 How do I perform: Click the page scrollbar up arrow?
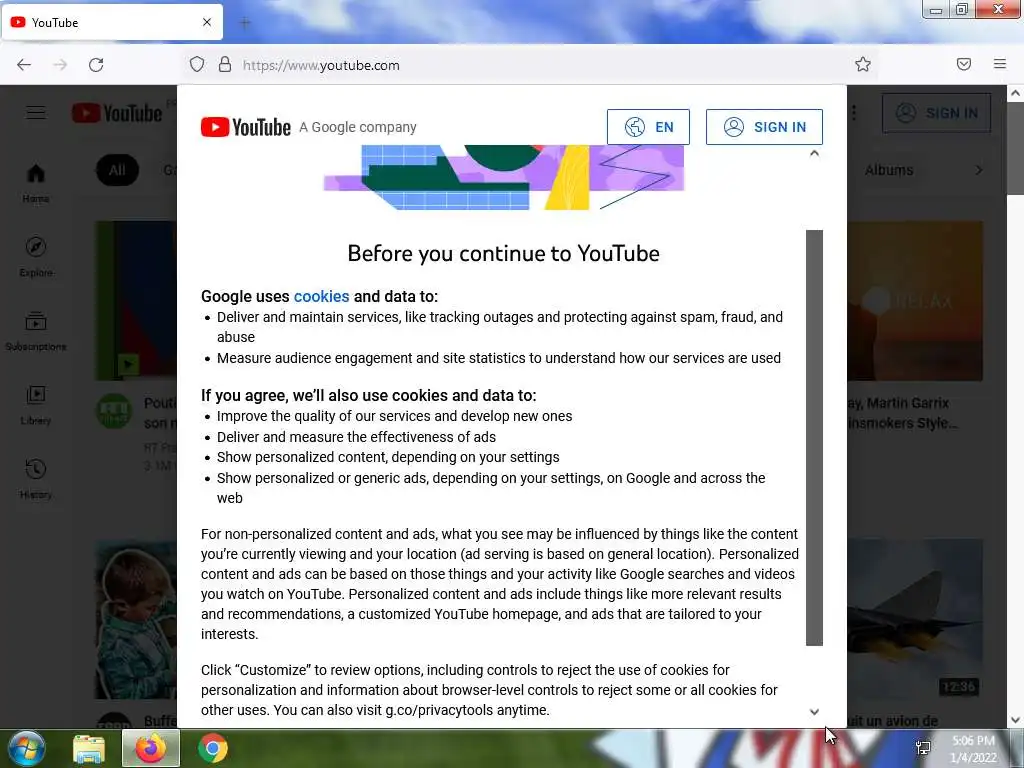pyautogui.click(x=1016, y=93)
